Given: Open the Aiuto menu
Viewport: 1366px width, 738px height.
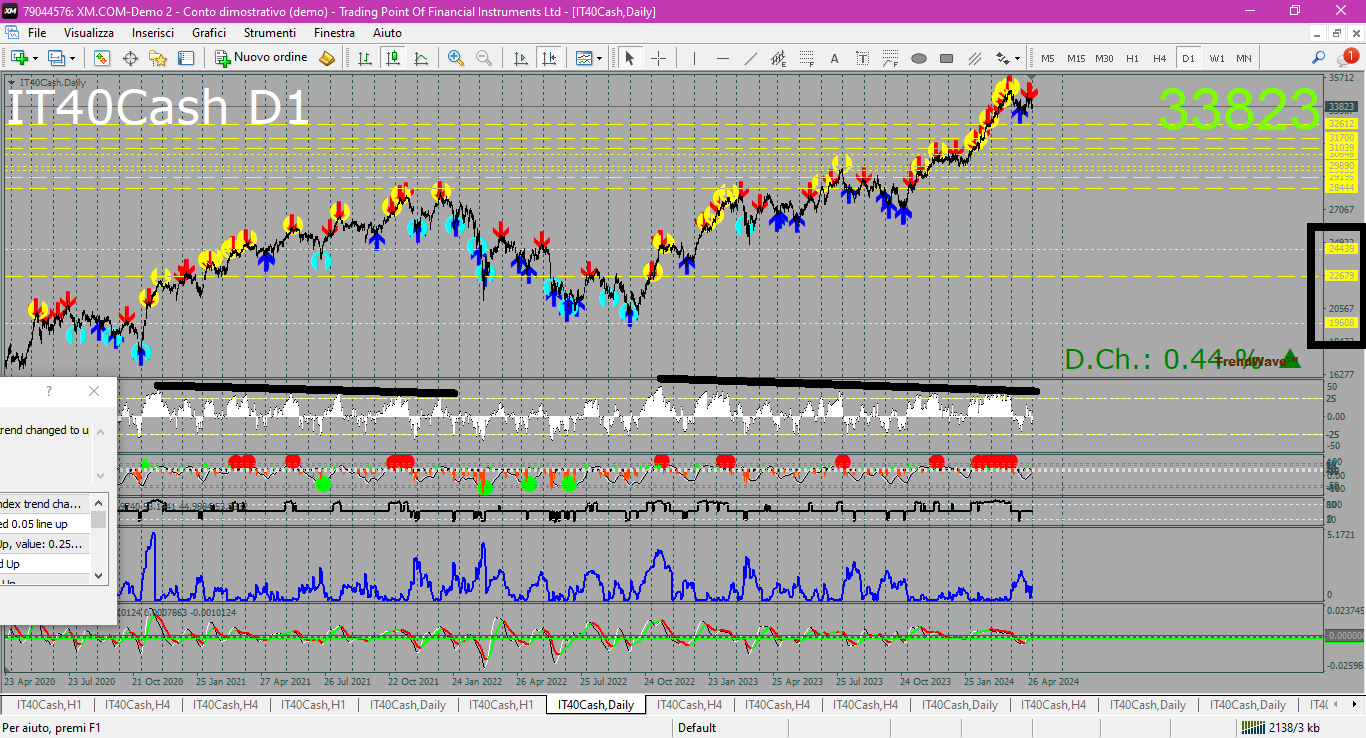Looking at the screenshot, I should pos(387,33).
